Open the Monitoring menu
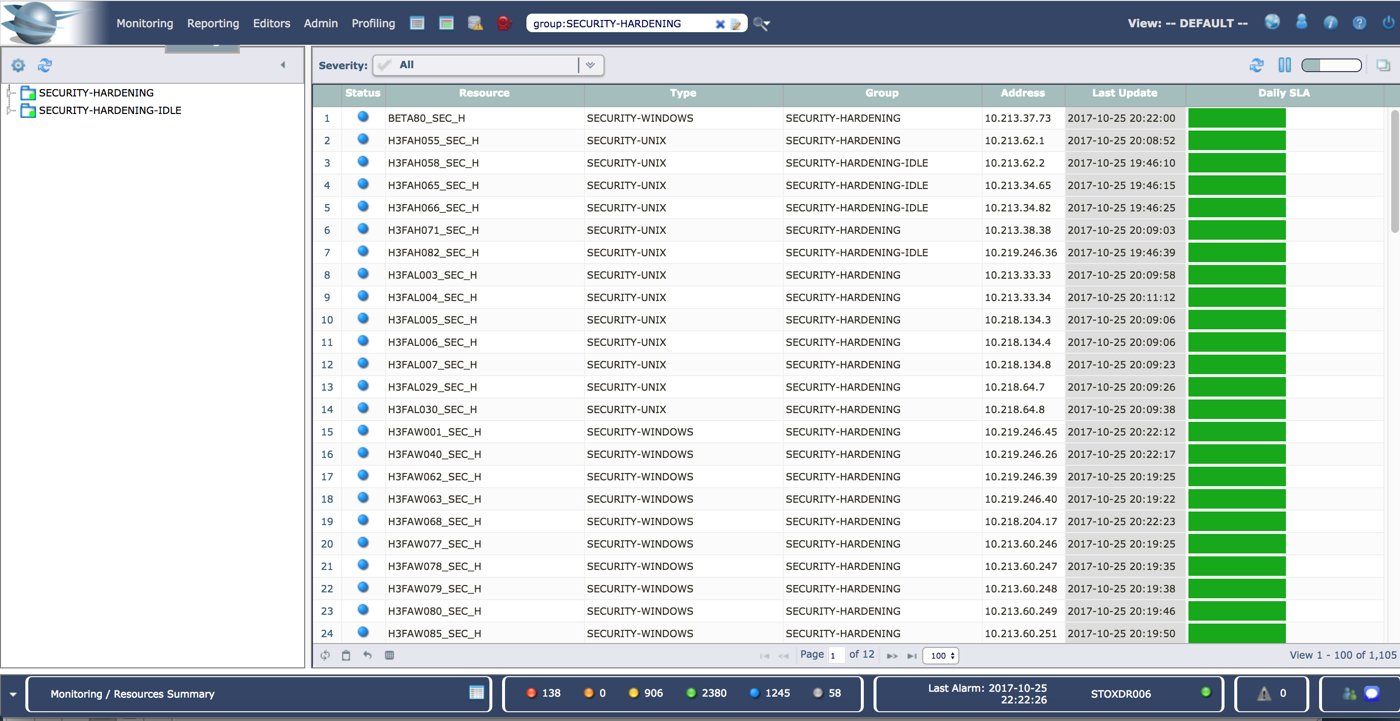This screenshot has width=1400, height=721. pos(145,23)
